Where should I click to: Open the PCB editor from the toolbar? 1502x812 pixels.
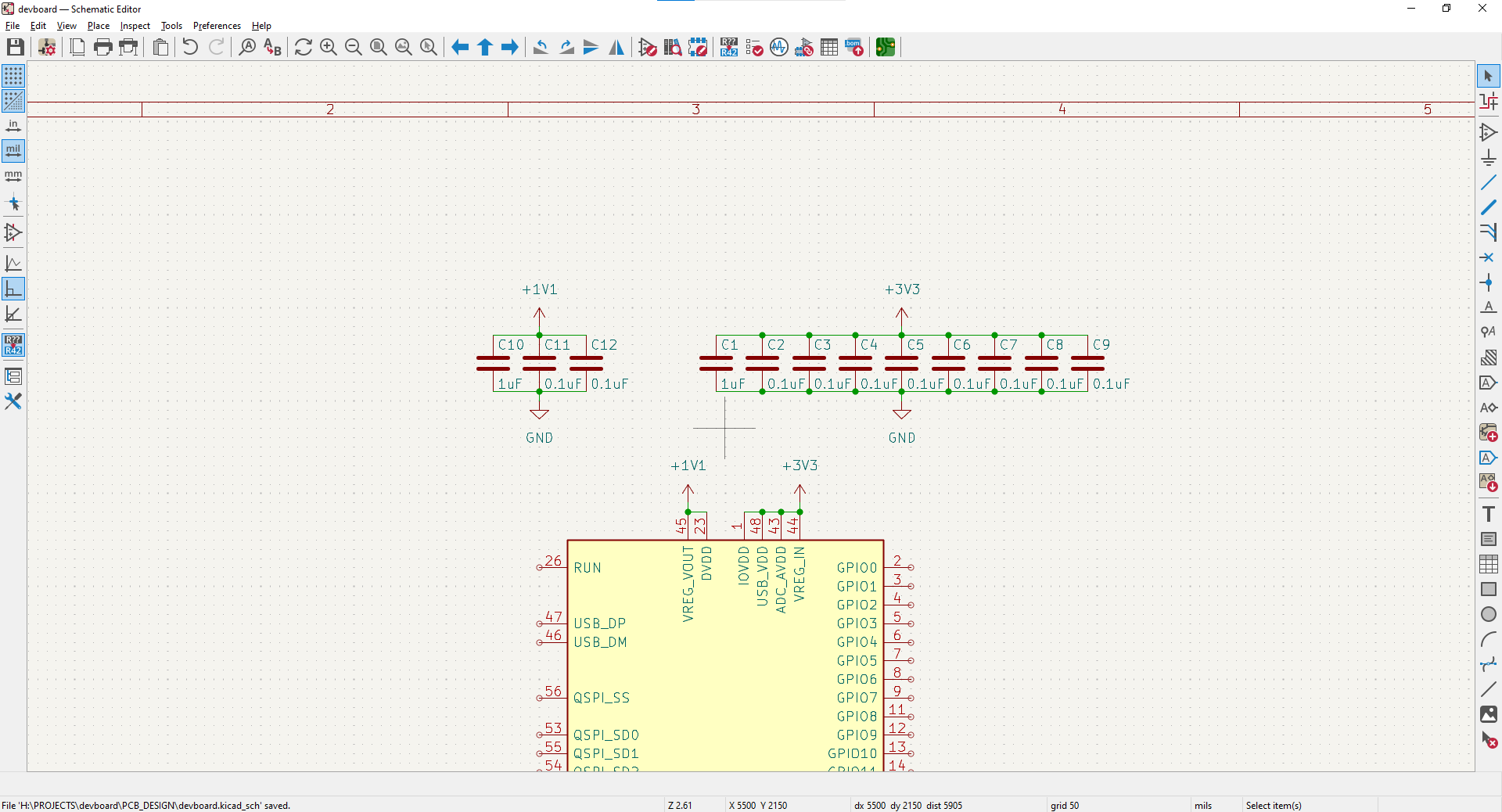(886, 48)
